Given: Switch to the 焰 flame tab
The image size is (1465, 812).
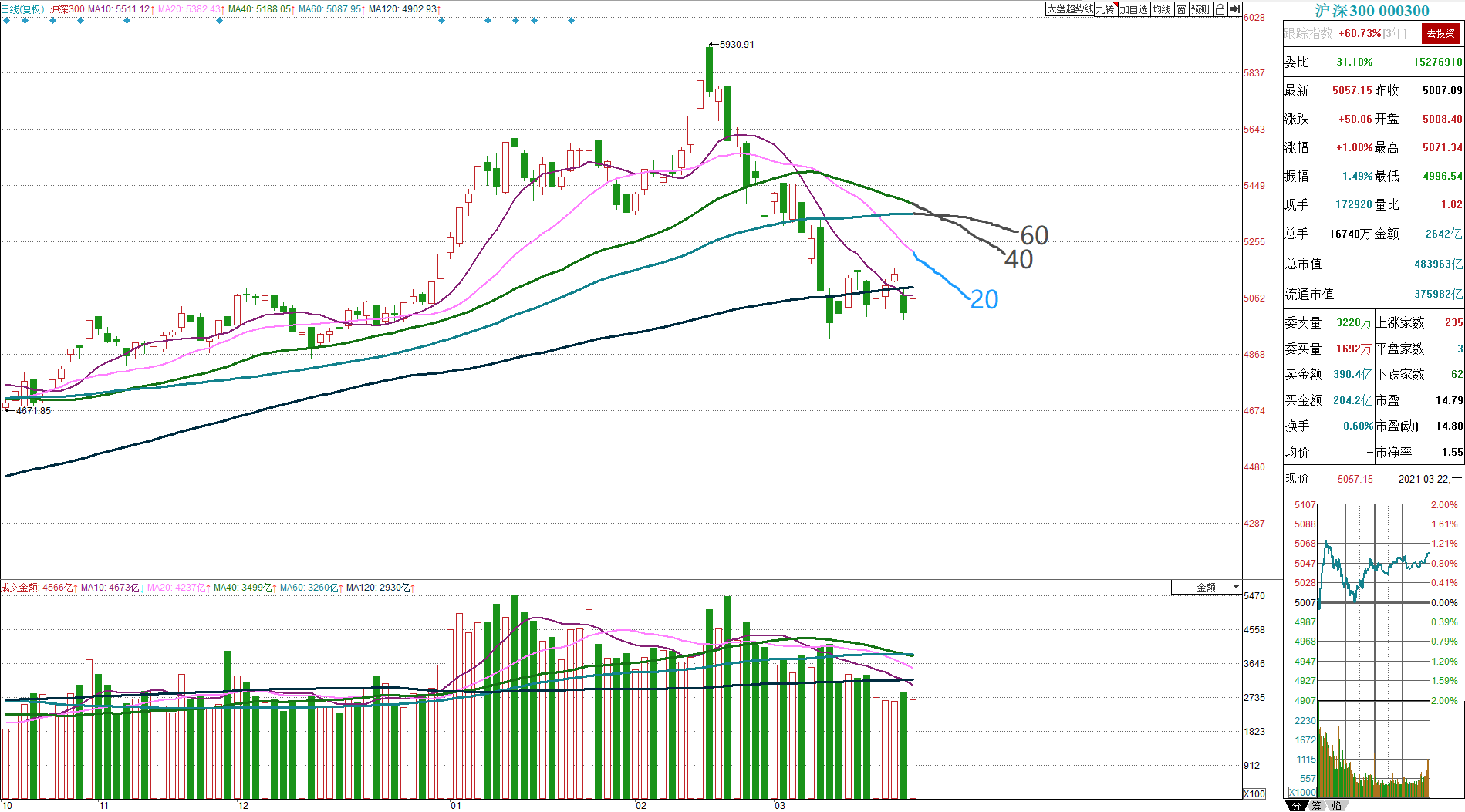Looking at the screenshot, I should coord(1335,806).
